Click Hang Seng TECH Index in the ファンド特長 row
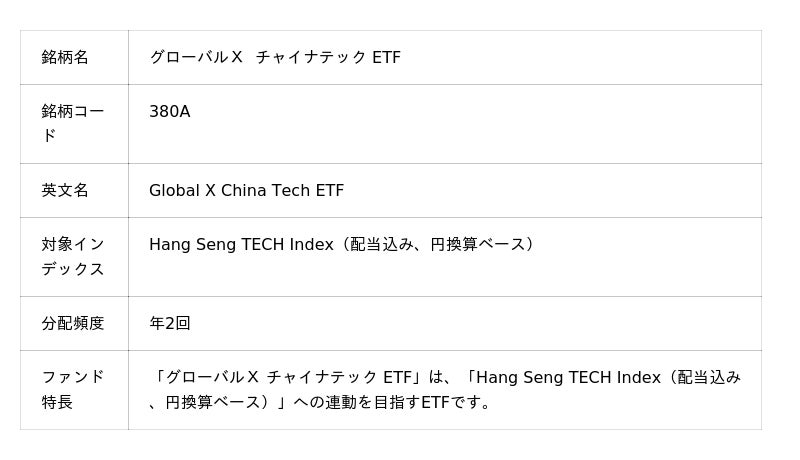The image size is (800, 460). pyautogui.click(x=568, y=377)
